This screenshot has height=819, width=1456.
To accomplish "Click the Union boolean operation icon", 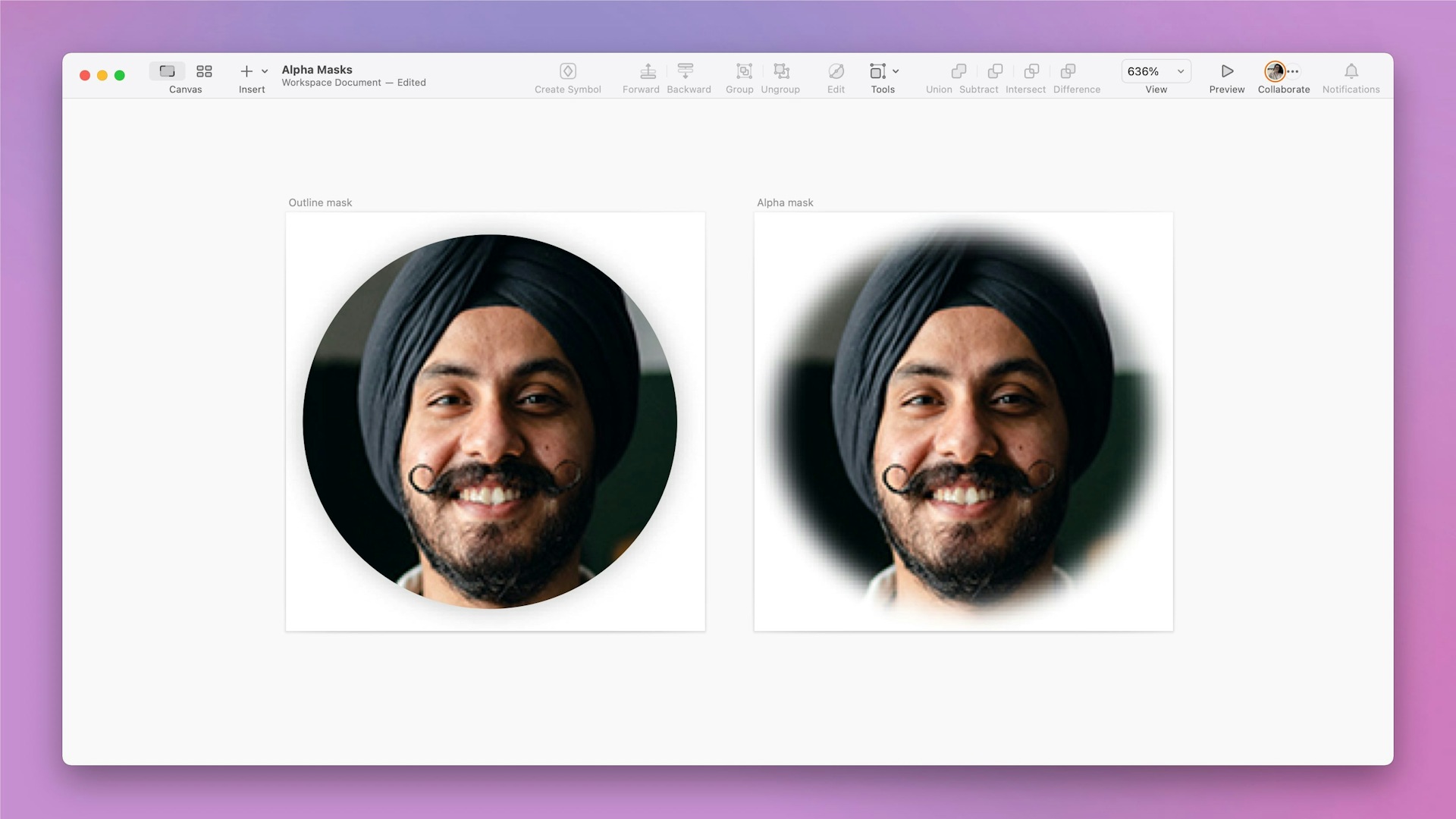I will (959, 72).
